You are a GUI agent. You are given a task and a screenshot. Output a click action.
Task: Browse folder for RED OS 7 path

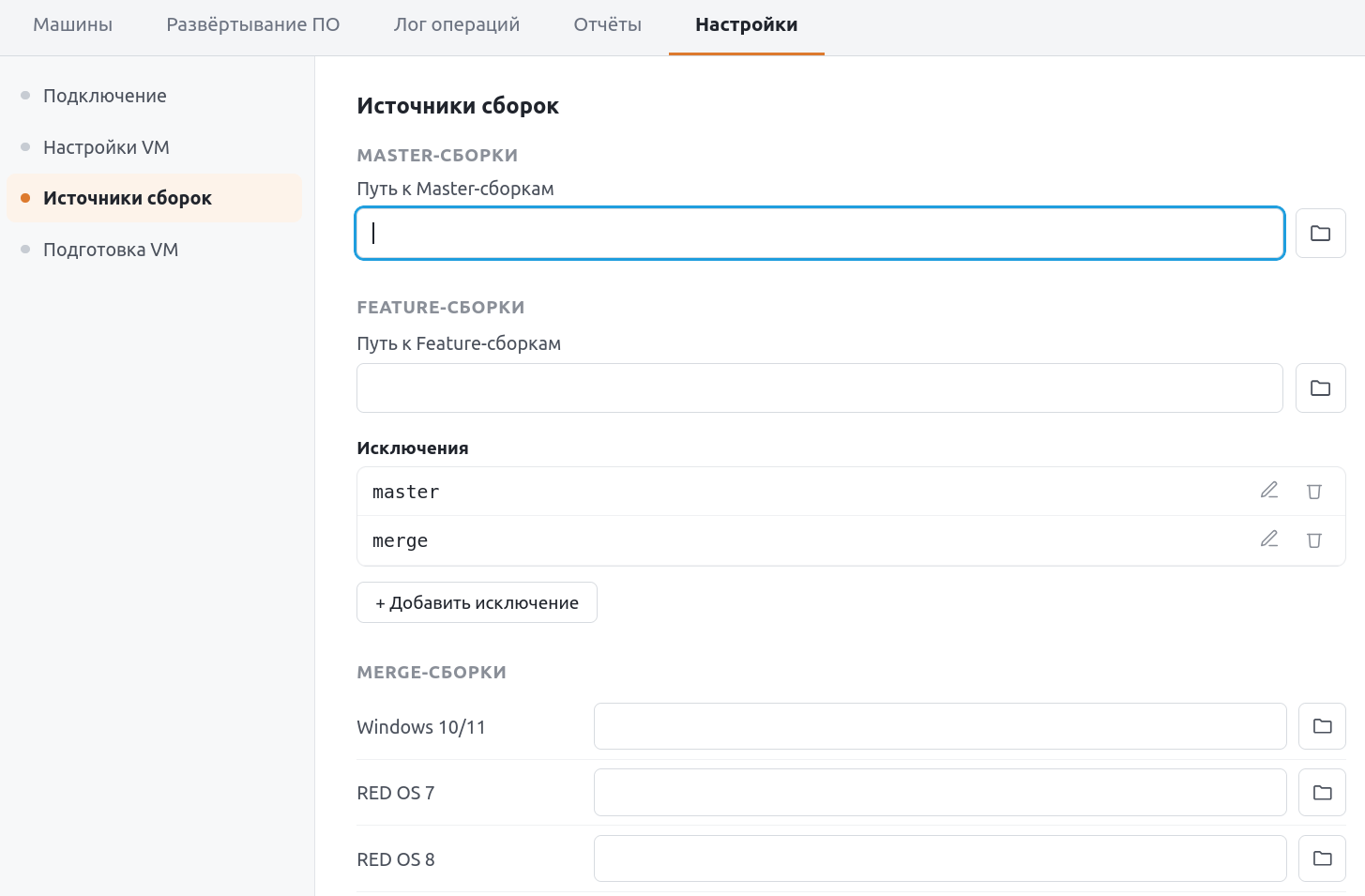coord(1322,793)
